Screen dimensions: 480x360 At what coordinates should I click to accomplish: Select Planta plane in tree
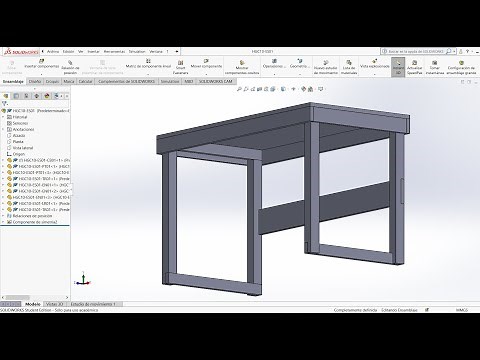click(18, 142)
